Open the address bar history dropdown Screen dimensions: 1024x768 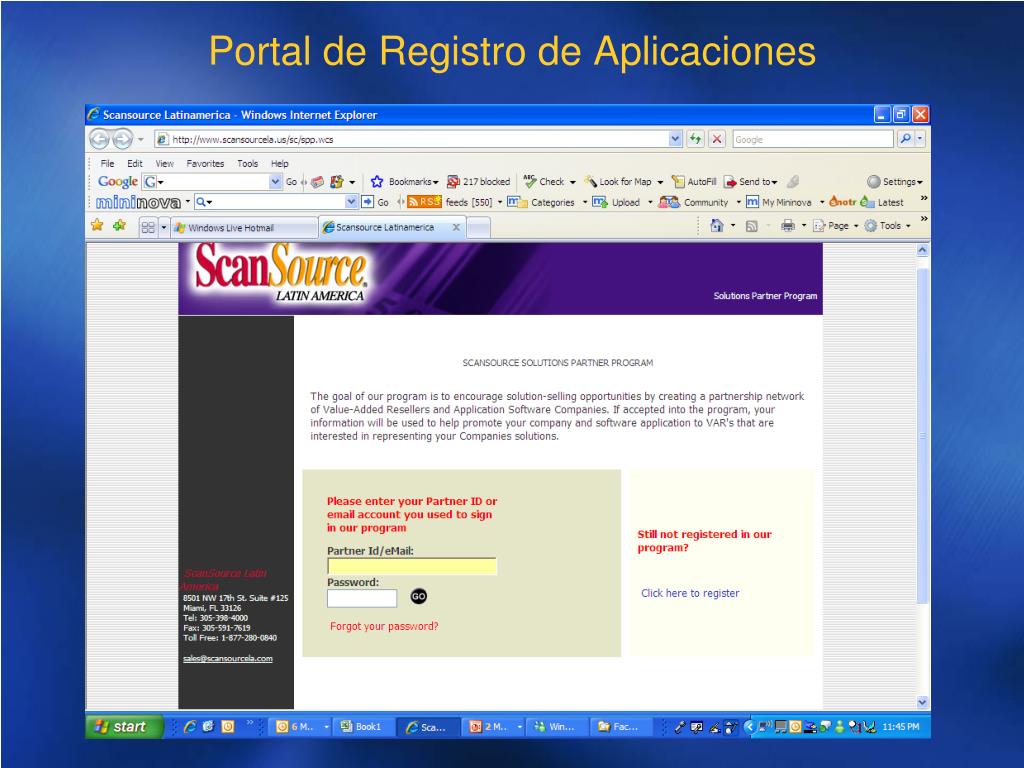pyautogui.click(x=675, y=139)
